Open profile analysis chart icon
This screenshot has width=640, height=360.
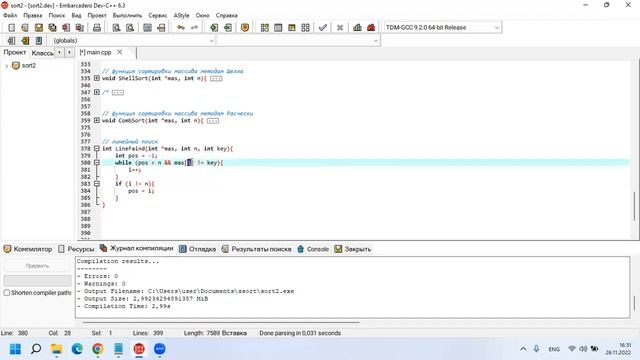tap(357, 27)
